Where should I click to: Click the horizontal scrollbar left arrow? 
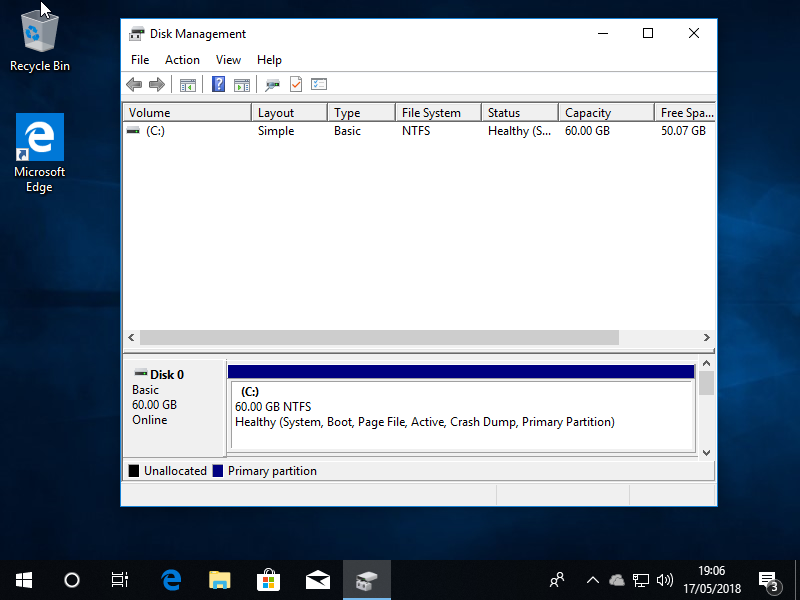pos(131,337)
